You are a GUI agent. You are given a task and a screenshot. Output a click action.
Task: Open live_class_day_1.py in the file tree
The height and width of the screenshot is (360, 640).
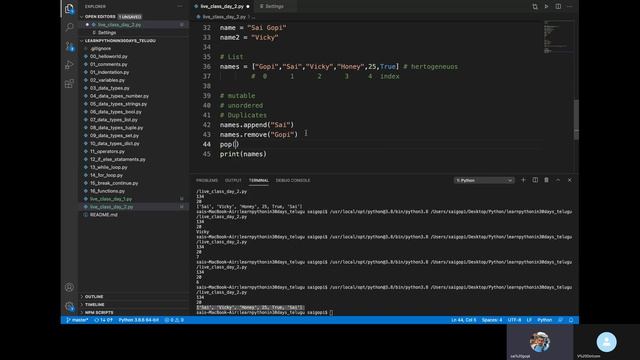click(111, 199)
